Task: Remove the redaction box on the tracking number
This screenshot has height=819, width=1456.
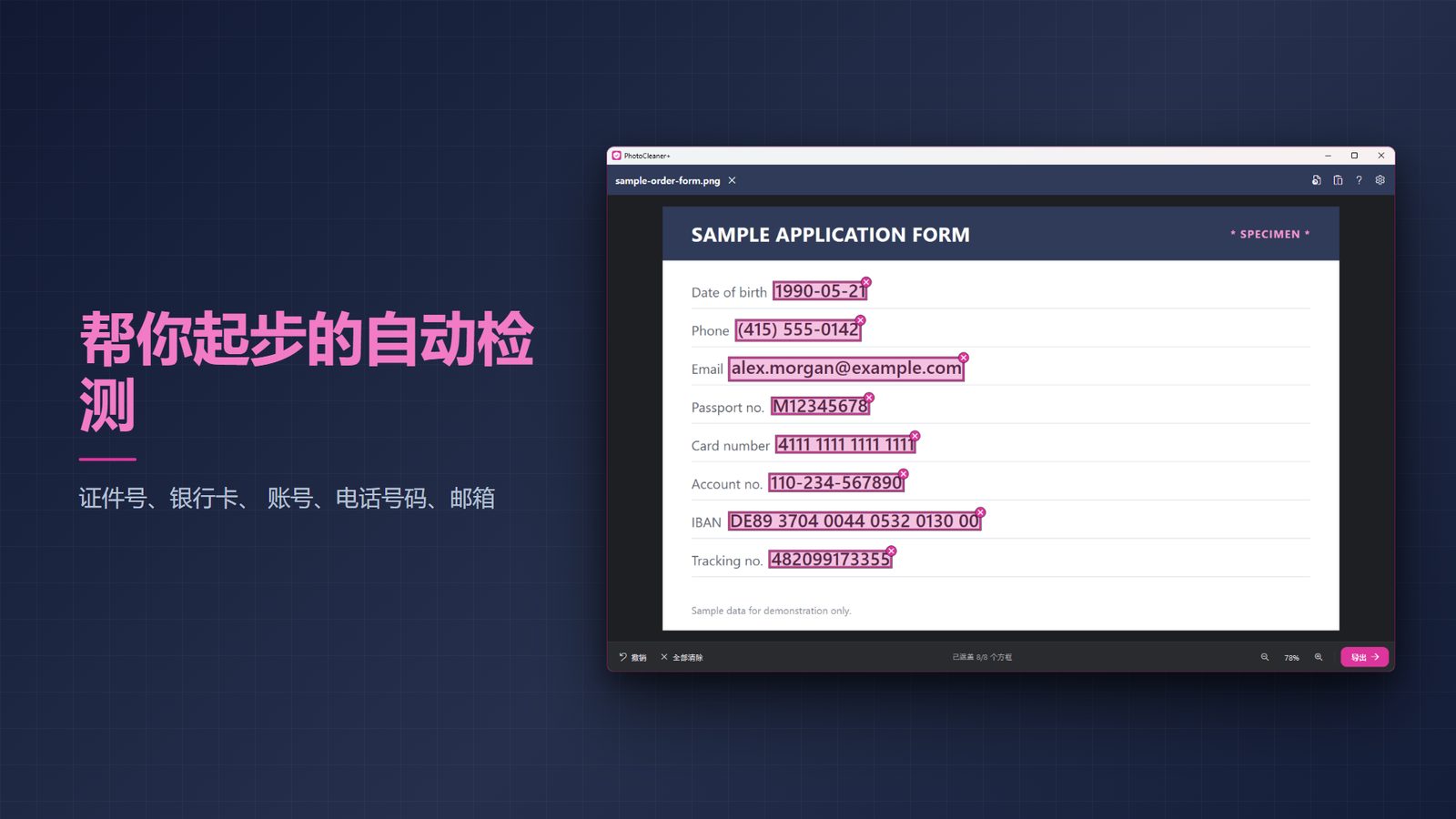Action: pyautogui.click(x=891, y=551)
